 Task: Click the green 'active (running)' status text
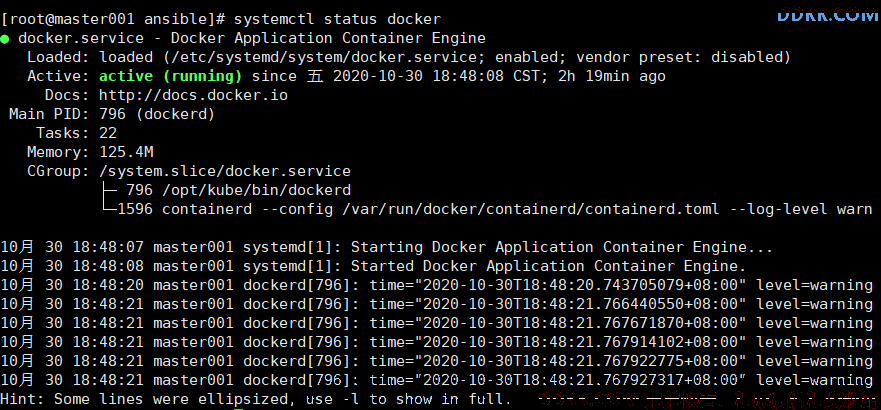(171, 76)
